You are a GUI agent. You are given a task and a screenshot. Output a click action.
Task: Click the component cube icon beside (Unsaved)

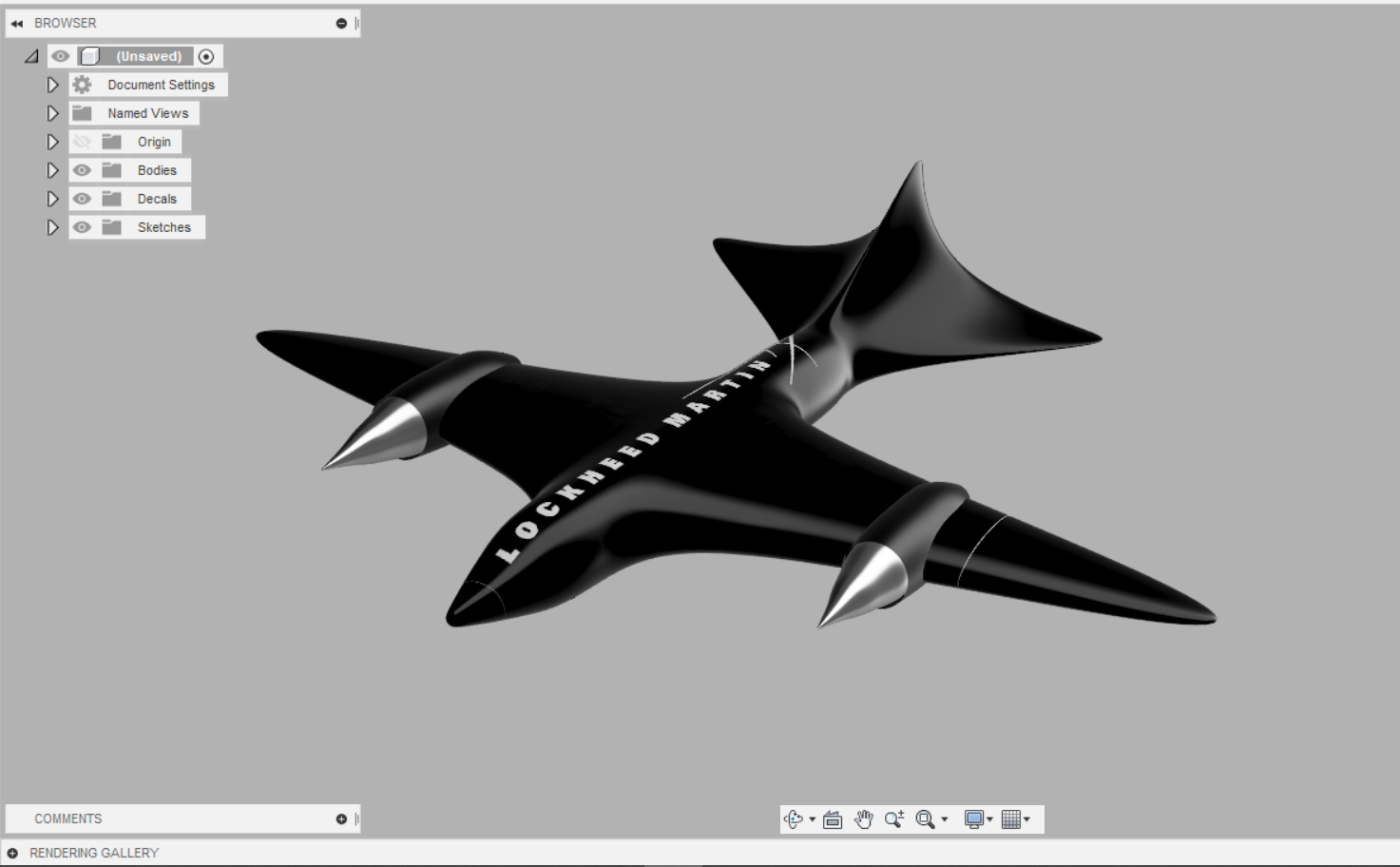(x=90, y=56)
